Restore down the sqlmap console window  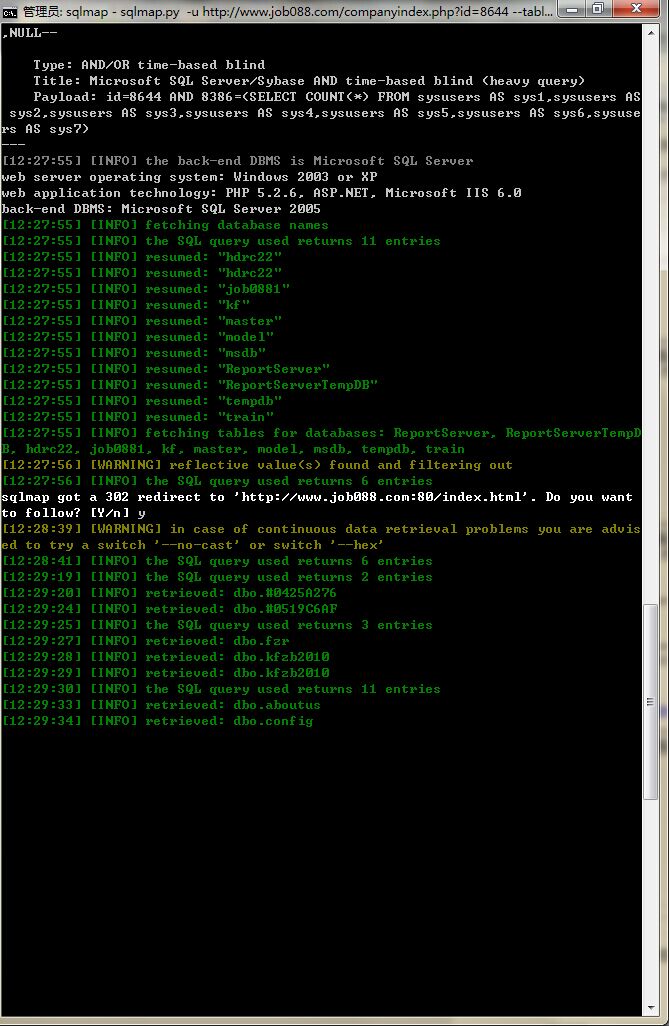[x=598, y=9]
